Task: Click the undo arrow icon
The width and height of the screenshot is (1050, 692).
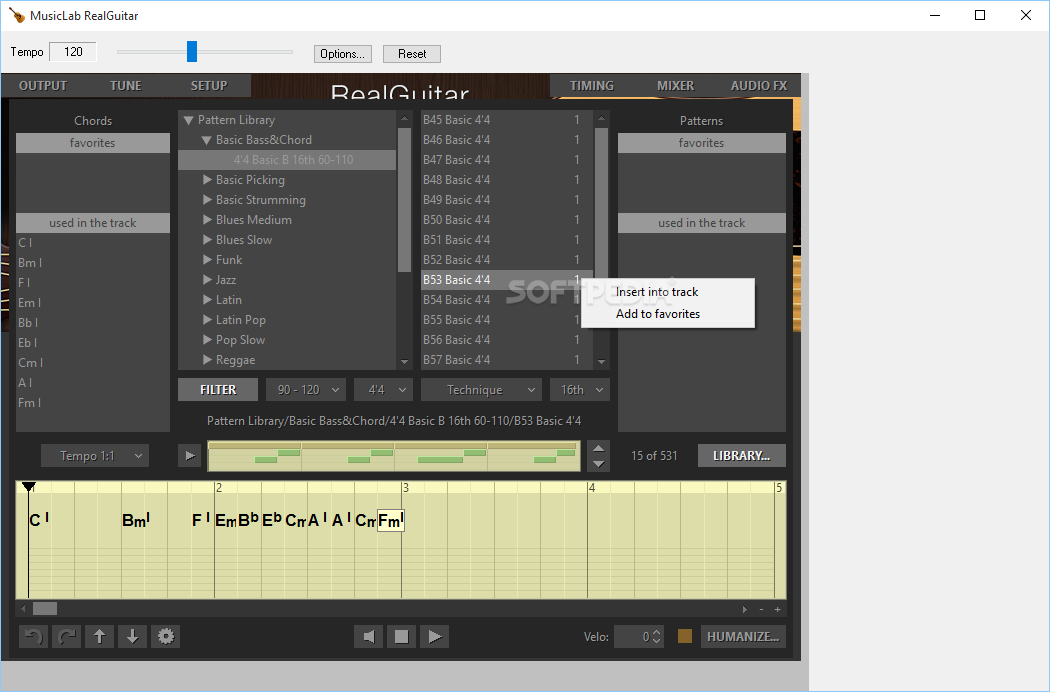Action: tap(33, 636)
